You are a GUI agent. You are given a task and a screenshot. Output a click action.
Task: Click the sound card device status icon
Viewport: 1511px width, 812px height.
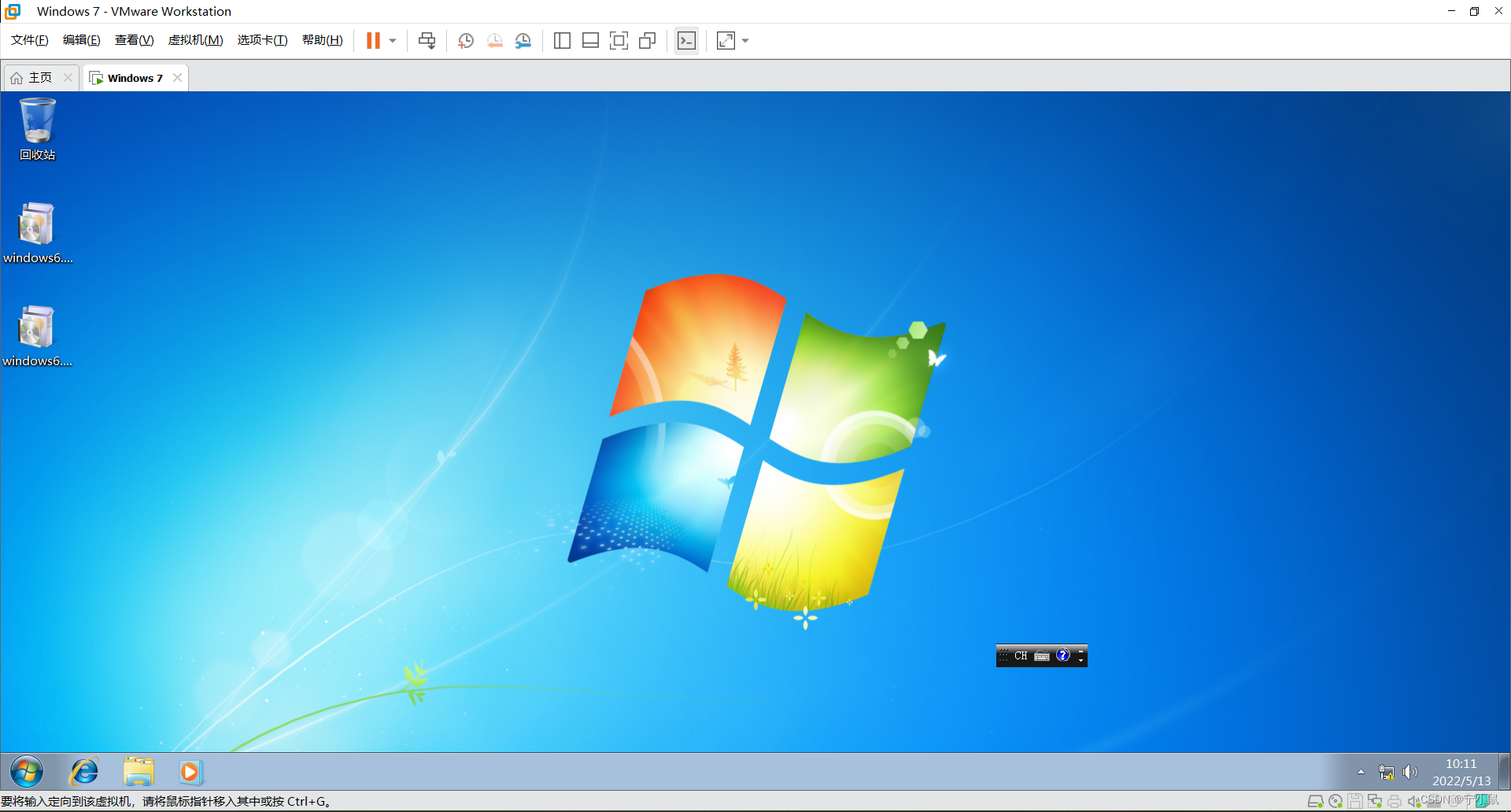(x=1413, y=802)
